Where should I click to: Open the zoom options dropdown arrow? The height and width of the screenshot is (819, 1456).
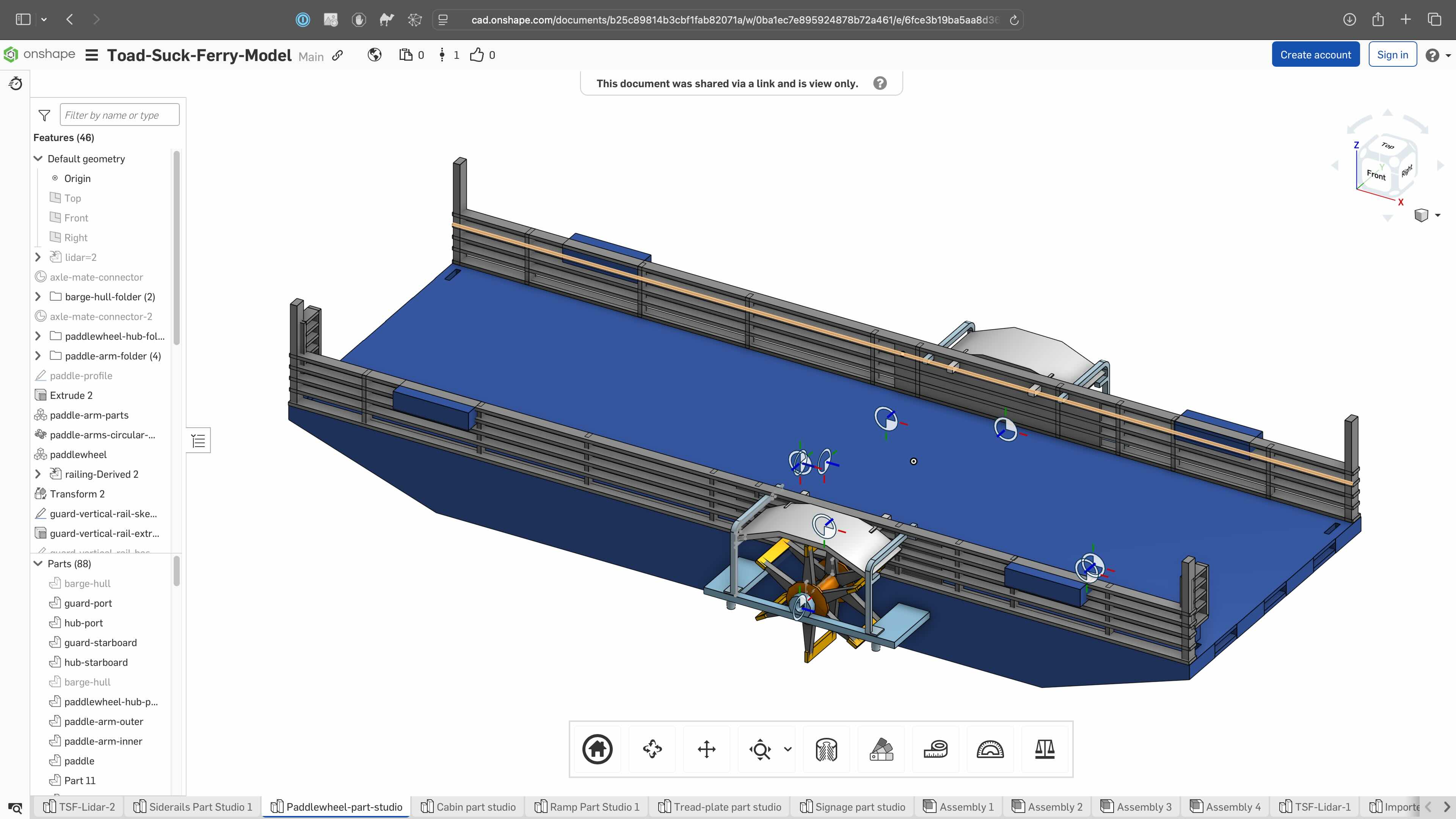(788, 750)
